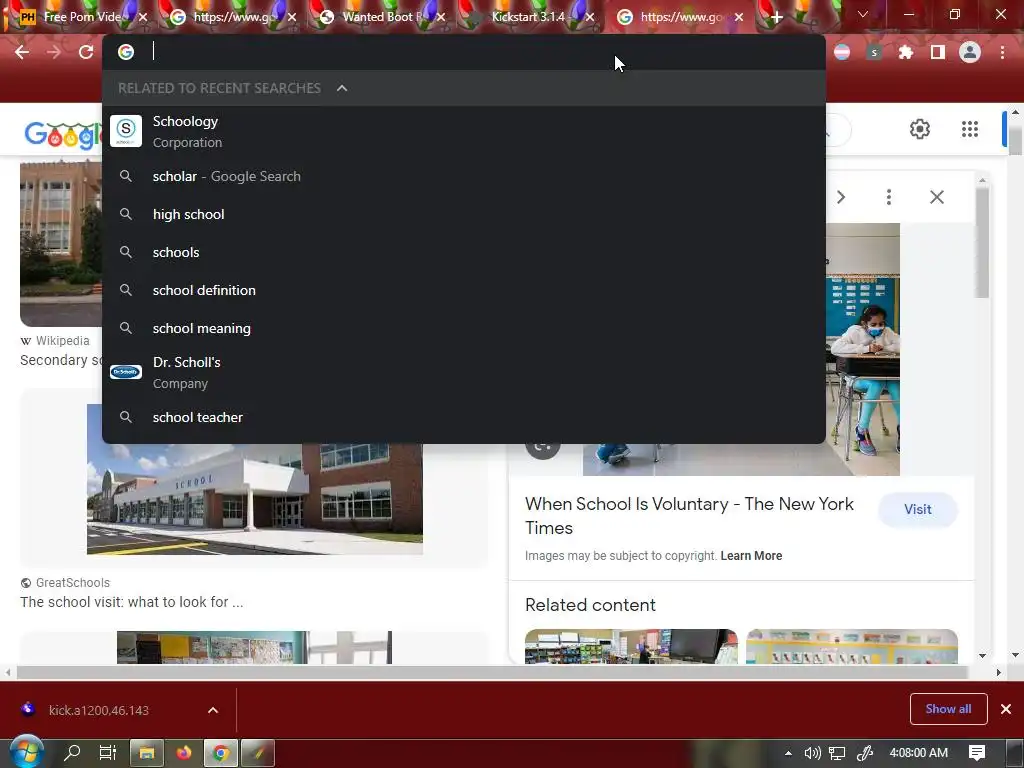
Task: Click the horizontal page scrollbar
Action: [x=490, y=673]
